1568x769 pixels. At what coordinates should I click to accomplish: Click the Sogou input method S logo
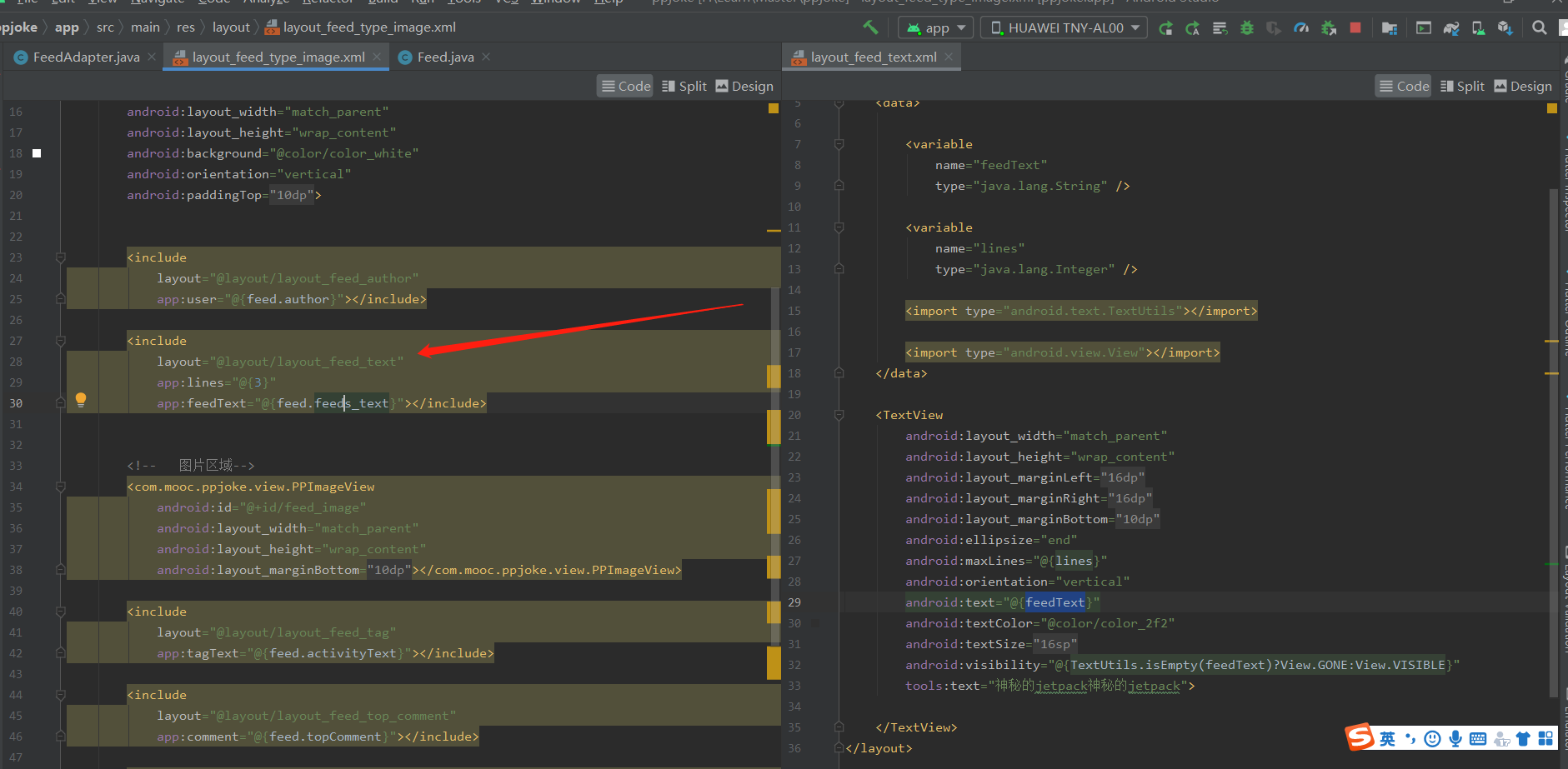click(x=1360, y=737)
